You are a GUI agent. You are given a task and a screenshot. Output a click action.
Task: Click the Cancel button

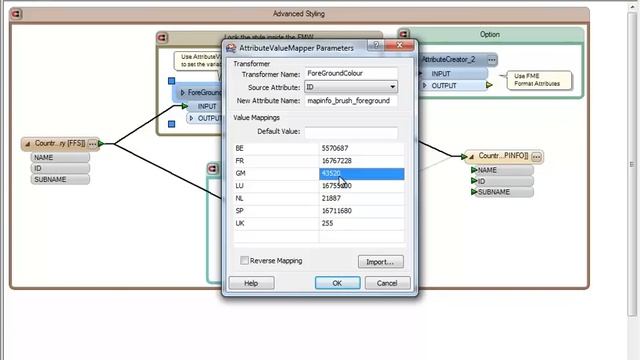pyautogui.click(x=387, y=283)
